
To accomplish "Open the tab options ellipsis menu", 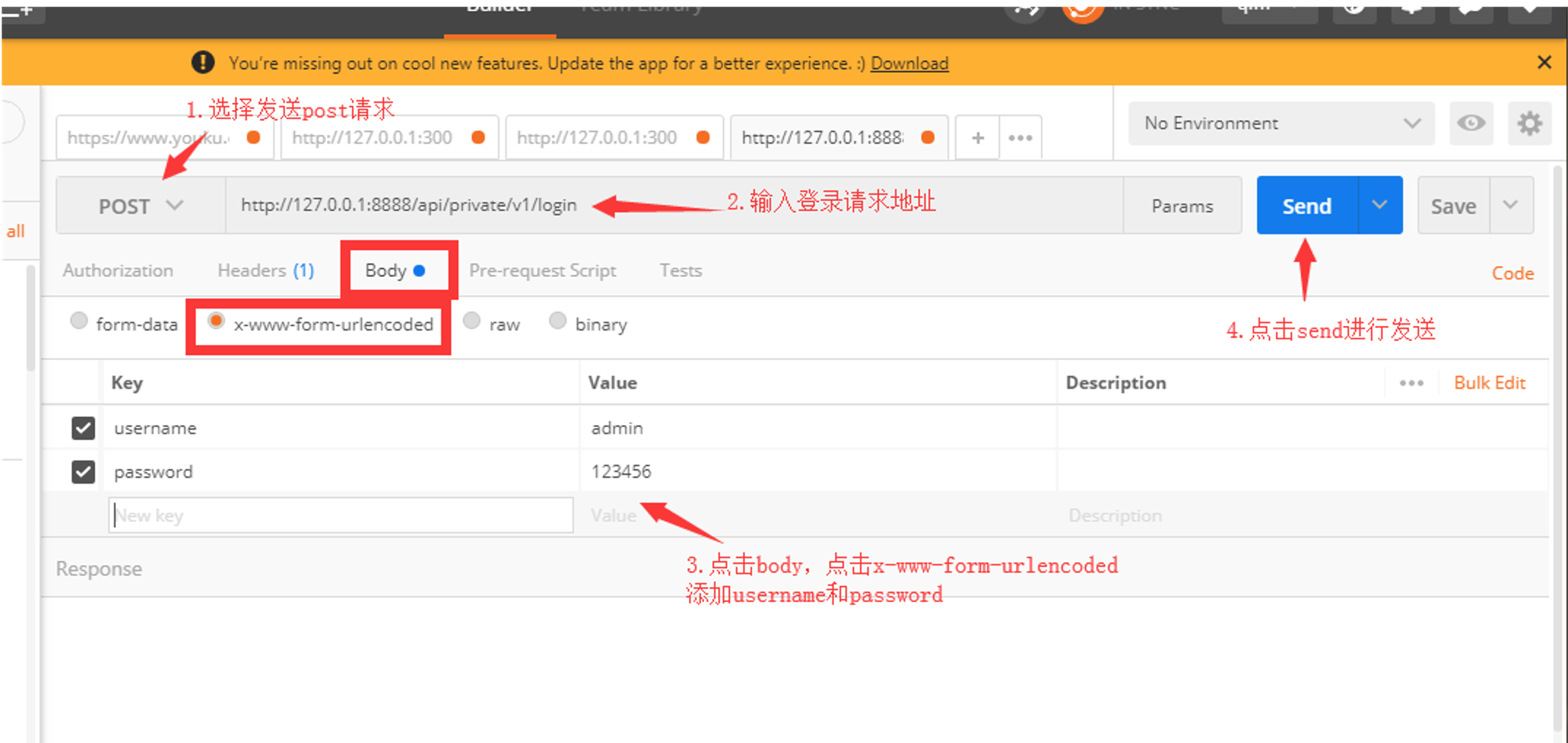I will (x=1020, y=138).
